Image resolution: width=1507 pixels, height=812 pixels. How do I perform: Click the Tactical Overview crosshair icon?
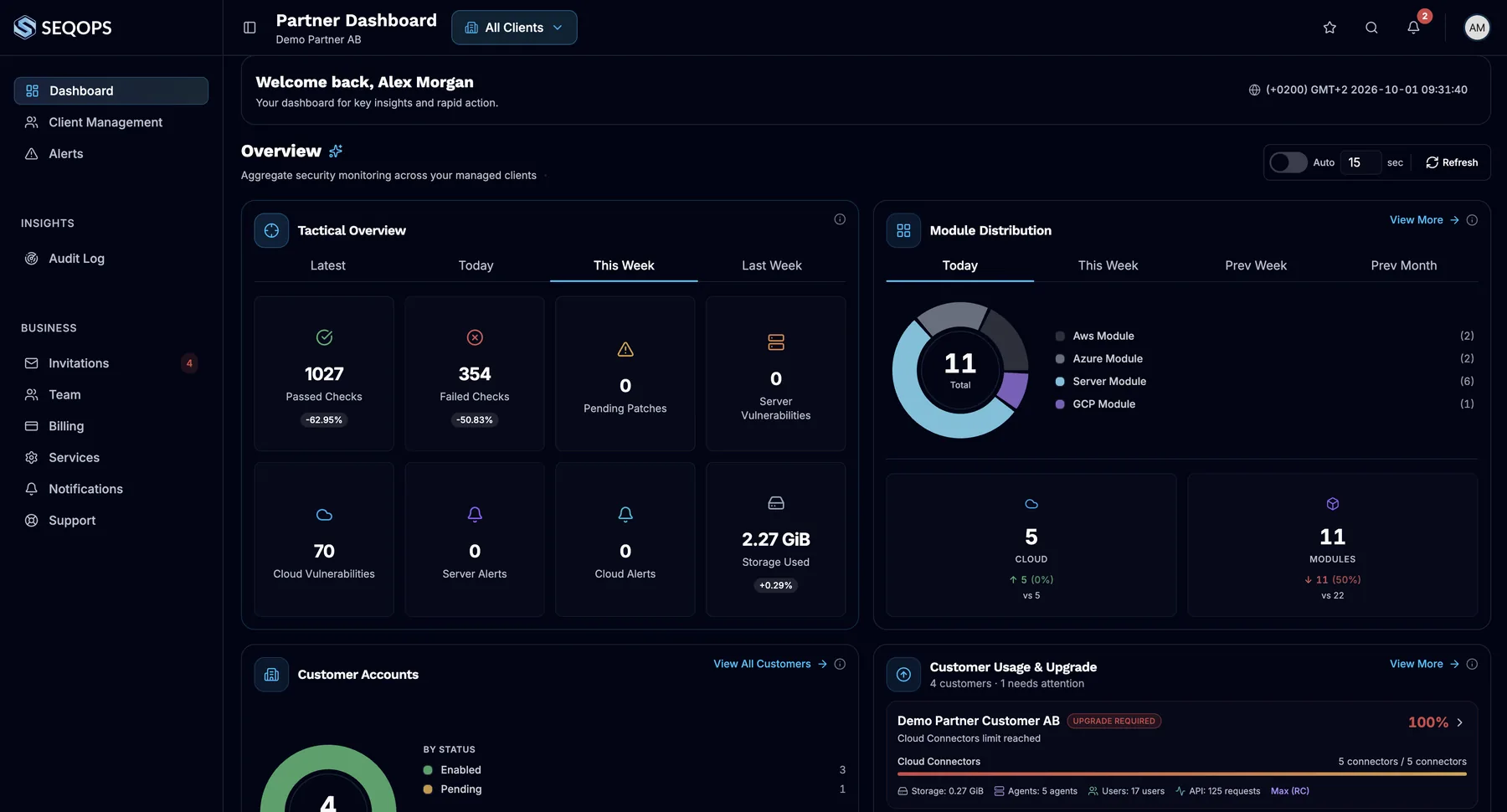coord(271,230)
